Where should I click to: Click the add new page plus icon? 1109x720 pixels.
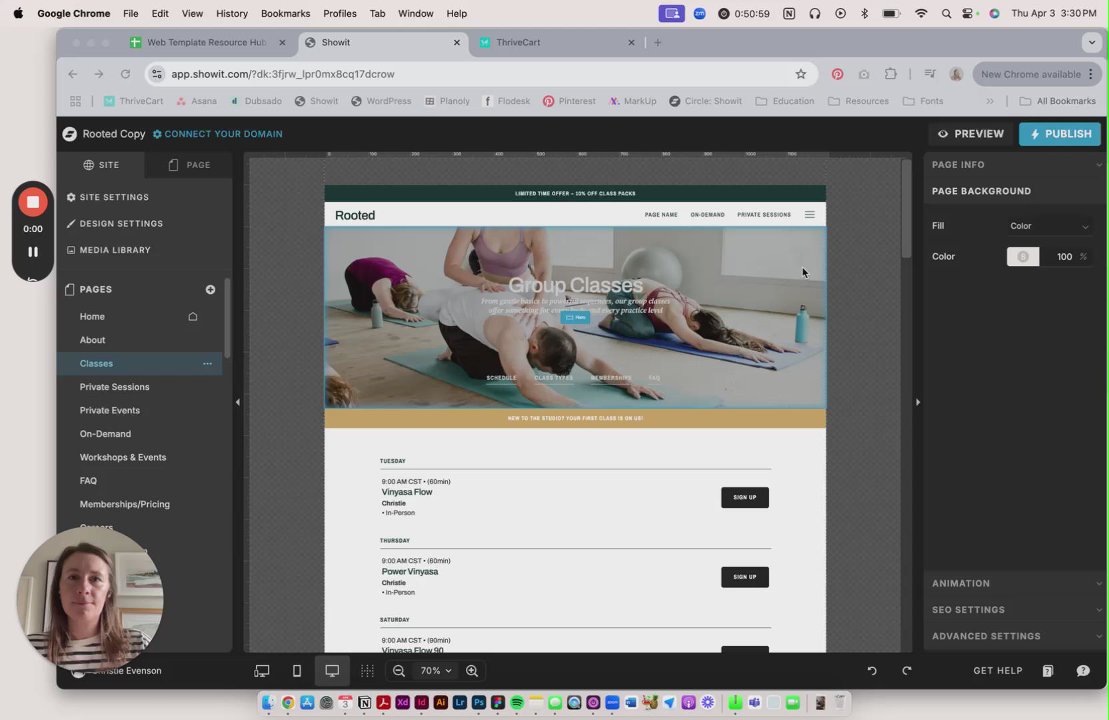(x=210, y=289)
